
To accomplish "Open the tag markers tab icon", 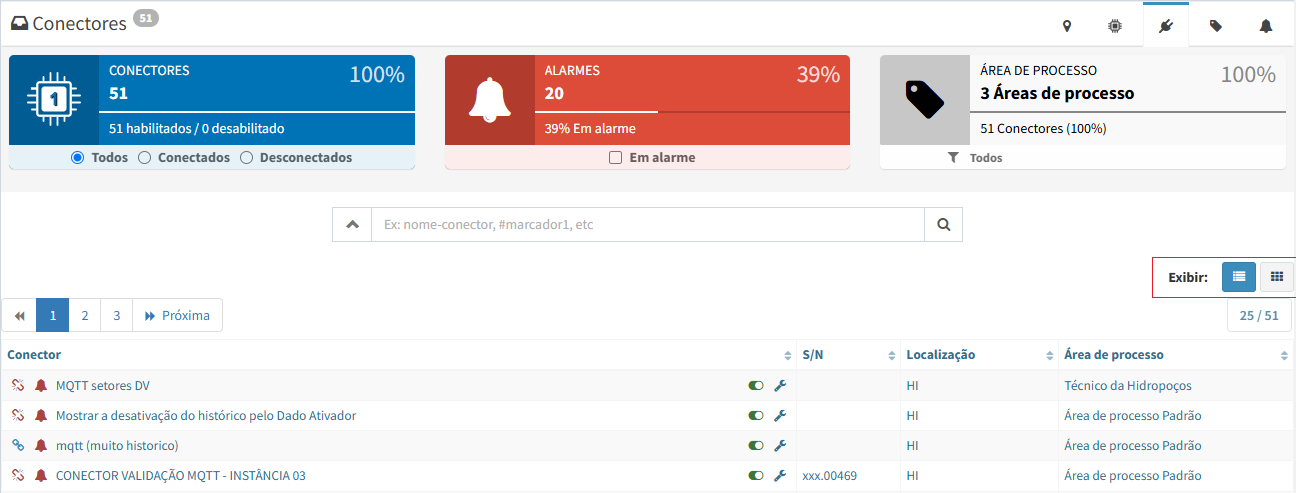I will tap(1215, 26).
